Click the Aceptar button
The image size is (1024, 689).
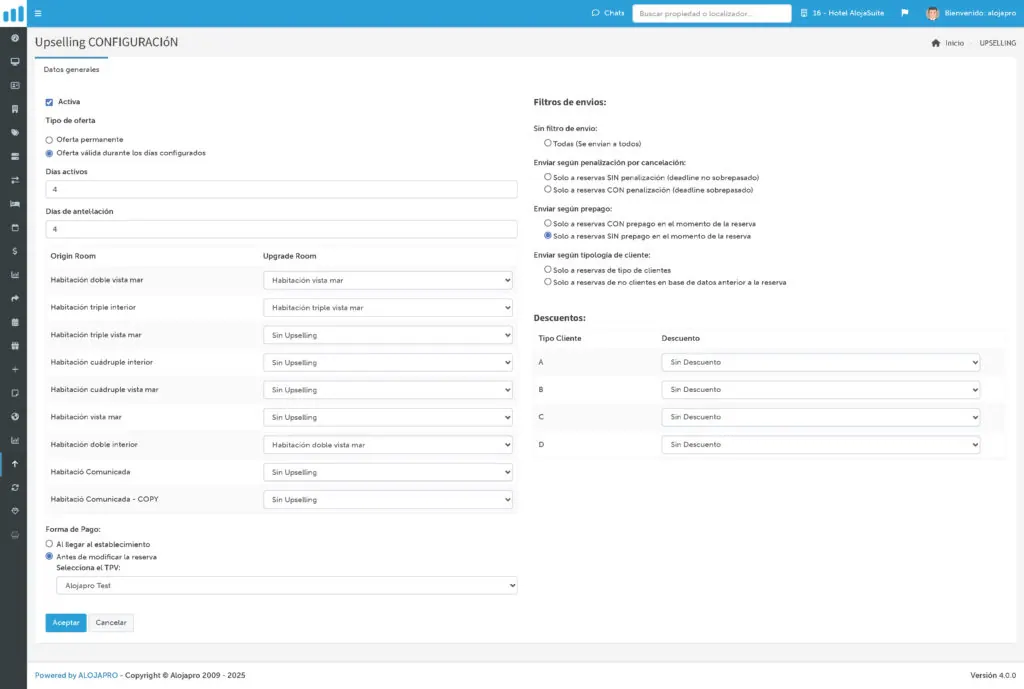[66, 623]
